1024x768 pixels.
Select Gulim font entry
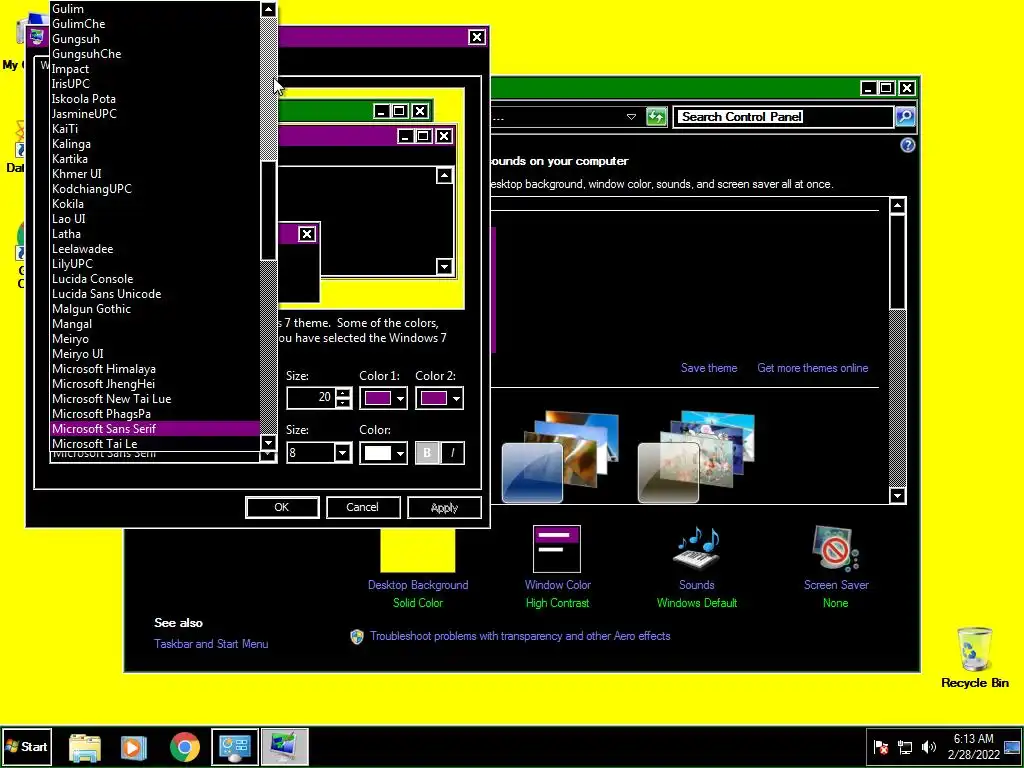(155, 8)
